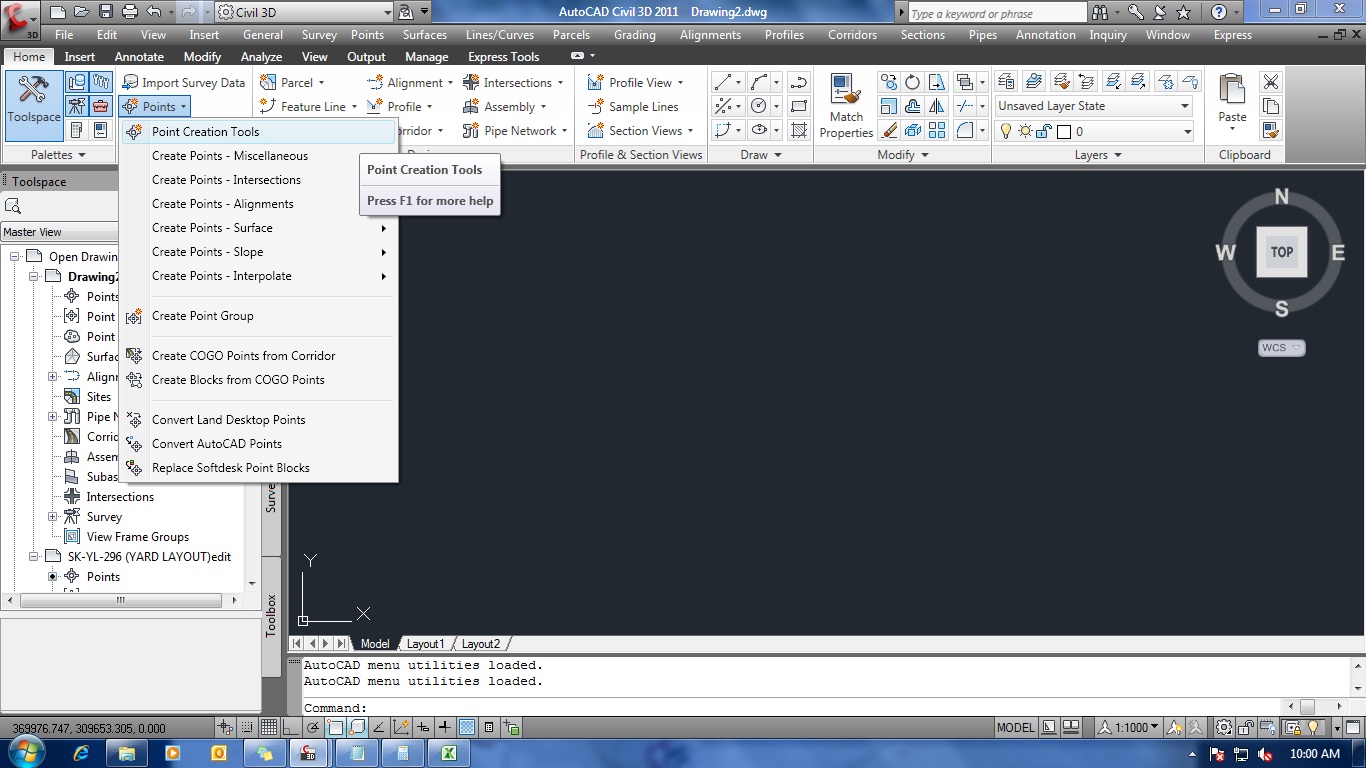Screen dimensions: 1366x768
Task: Toggle MODEL space status button
Action: tap(1015, 728)
